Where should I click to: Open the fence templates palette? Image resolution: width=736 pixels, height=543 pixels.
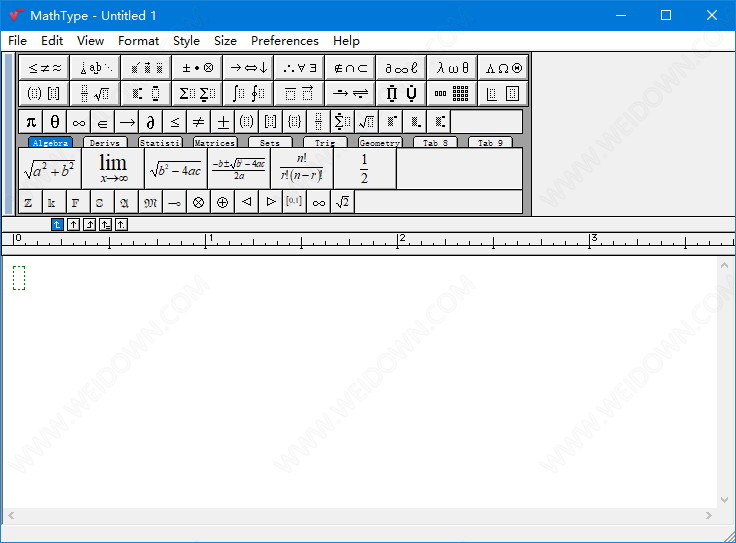click(x=45, y=93)
